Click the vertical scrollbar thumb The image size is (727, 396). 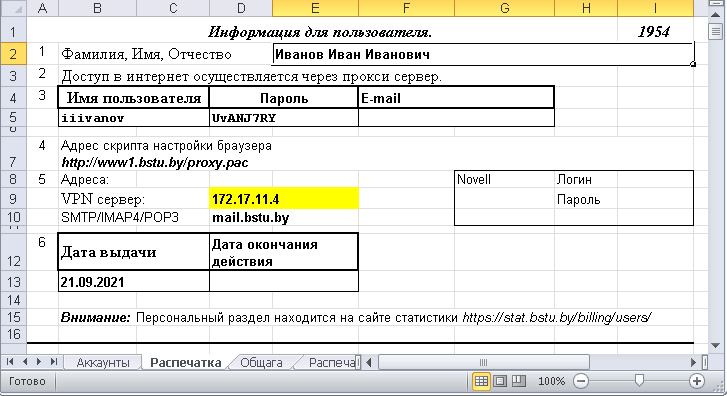pyautogui.click(x=715, y=32)
